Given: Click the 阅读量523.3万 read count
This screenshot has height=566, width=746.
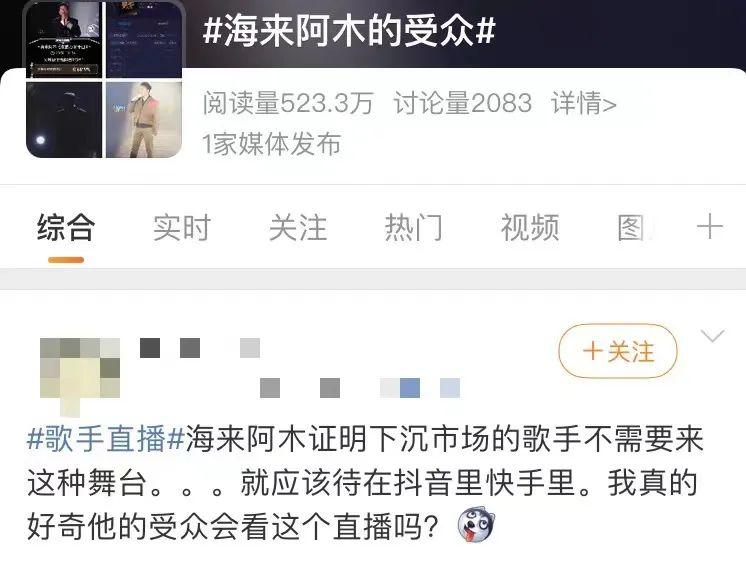Looking at the screenshot, I should coord(288,103).
